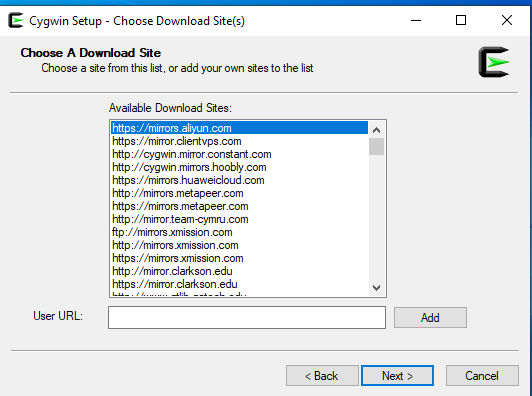The height and width of the screenshot is (396, 532).
Task: Select ftp://mirrors.xmission.com mirror
Action: pyautogui.click(x=240, y=232)
